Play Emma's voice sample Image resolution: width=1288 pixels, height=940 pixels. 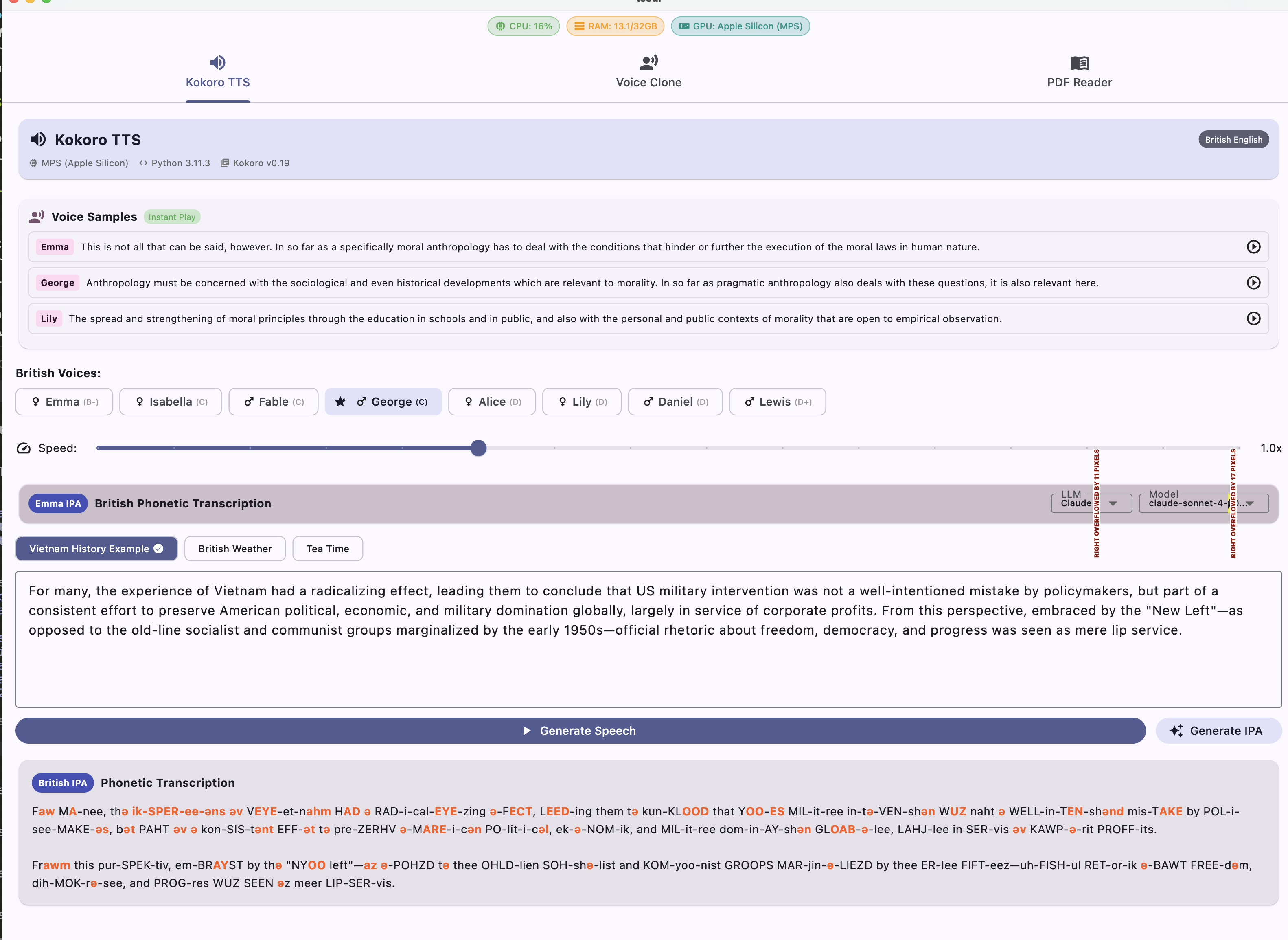[1253, 247]
